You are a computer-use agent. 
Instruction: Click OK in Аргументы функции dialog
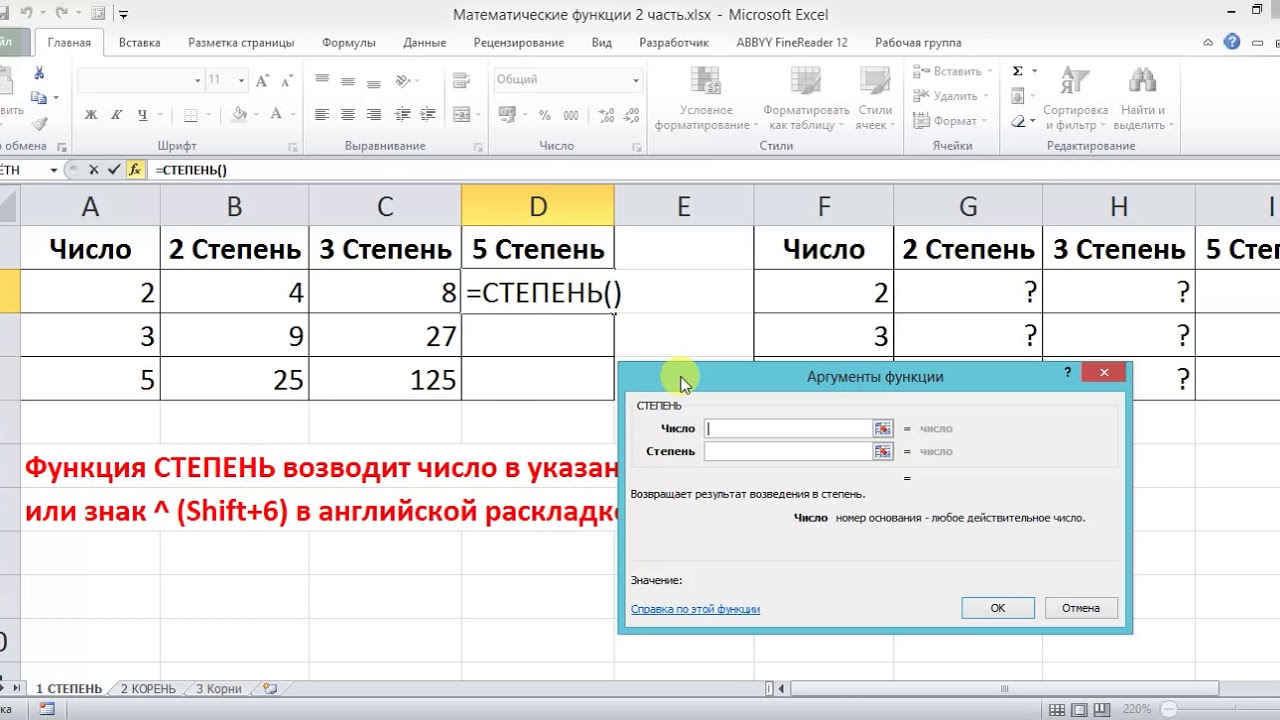pyautogui.click(x=998, y=608)
